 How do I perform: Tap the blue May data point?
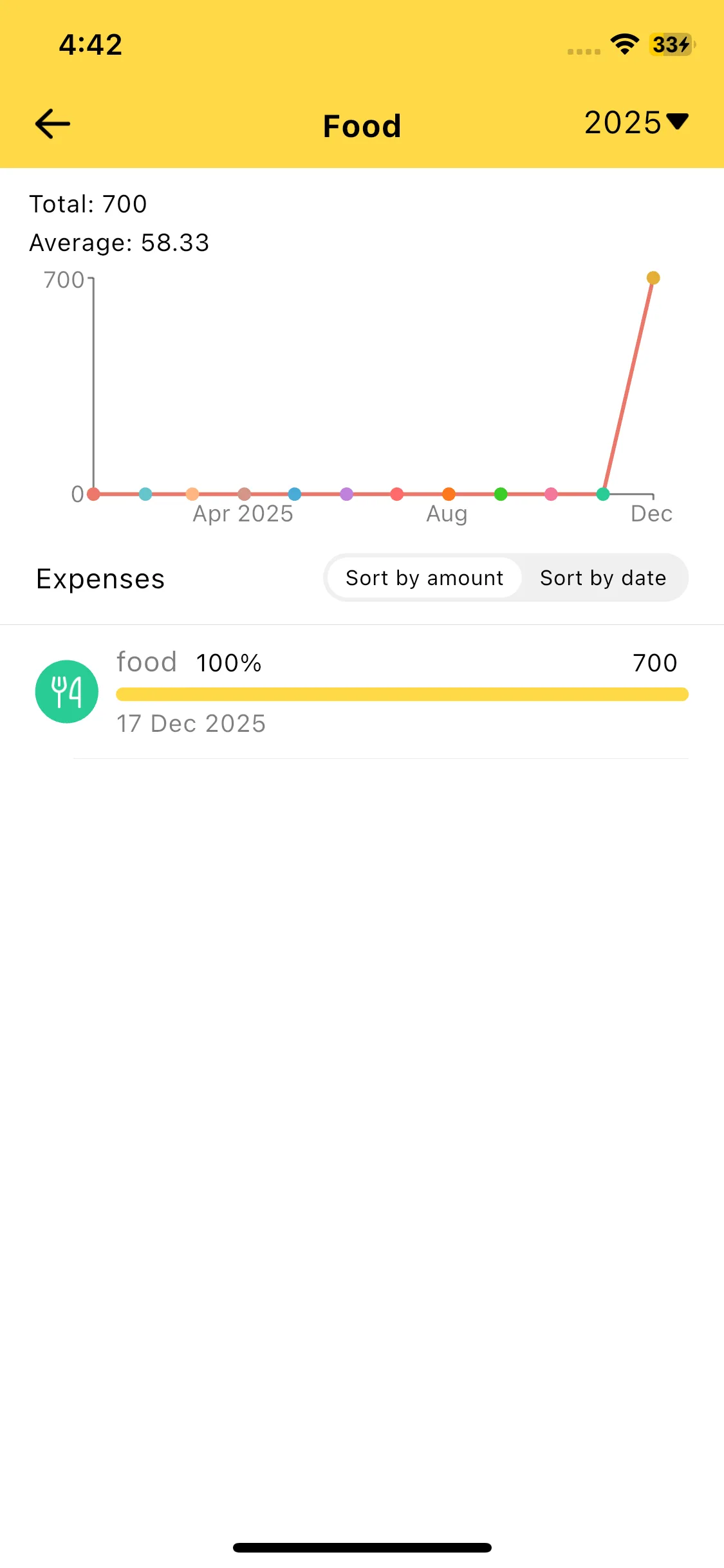tap(295, 494)
